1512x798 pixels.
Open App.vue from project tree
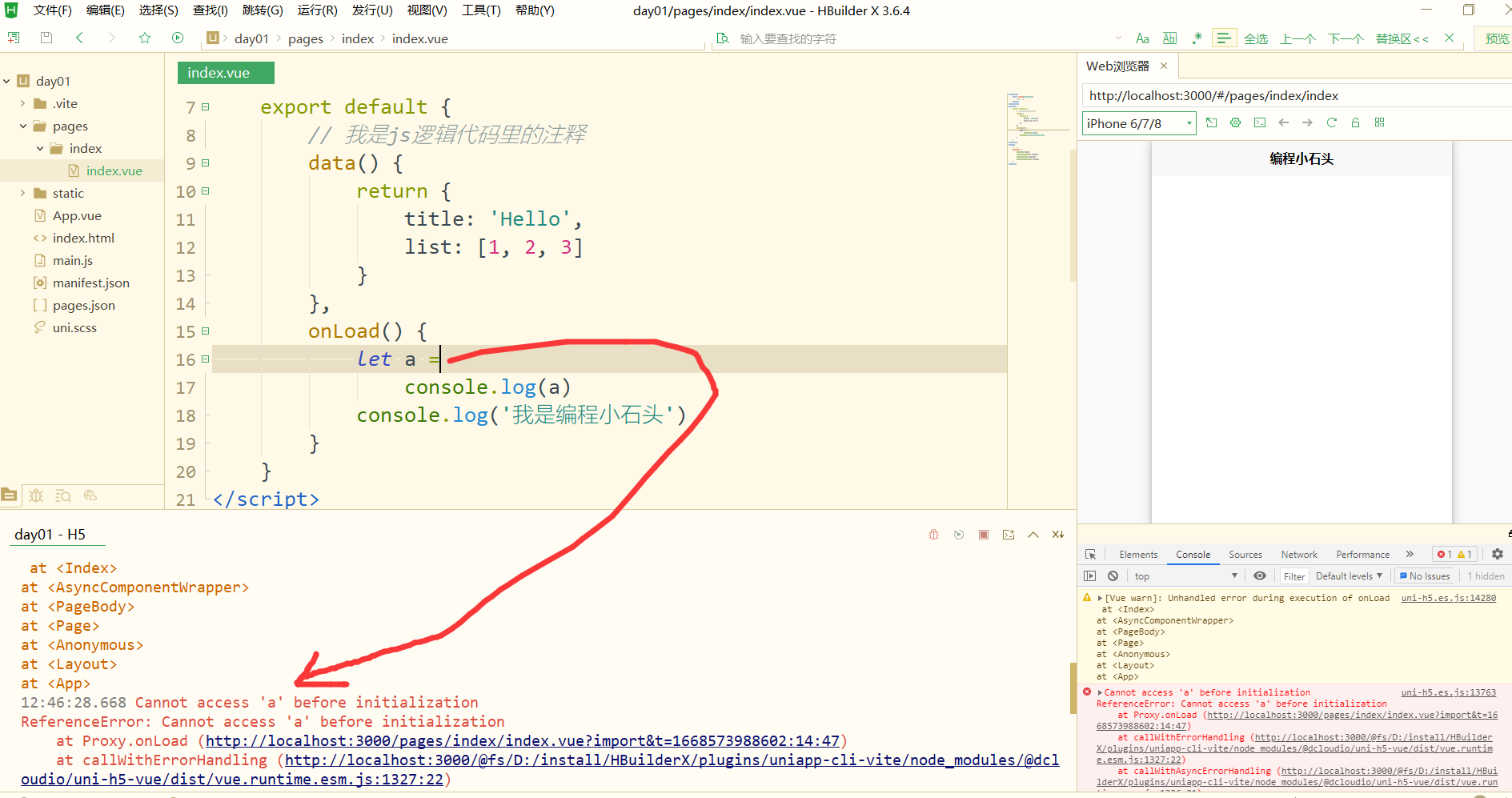point(77,215)
